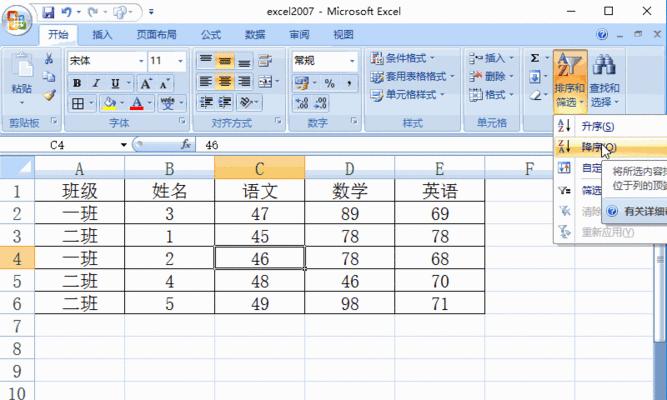Click the fx insert function button

(x=186, y=145)
